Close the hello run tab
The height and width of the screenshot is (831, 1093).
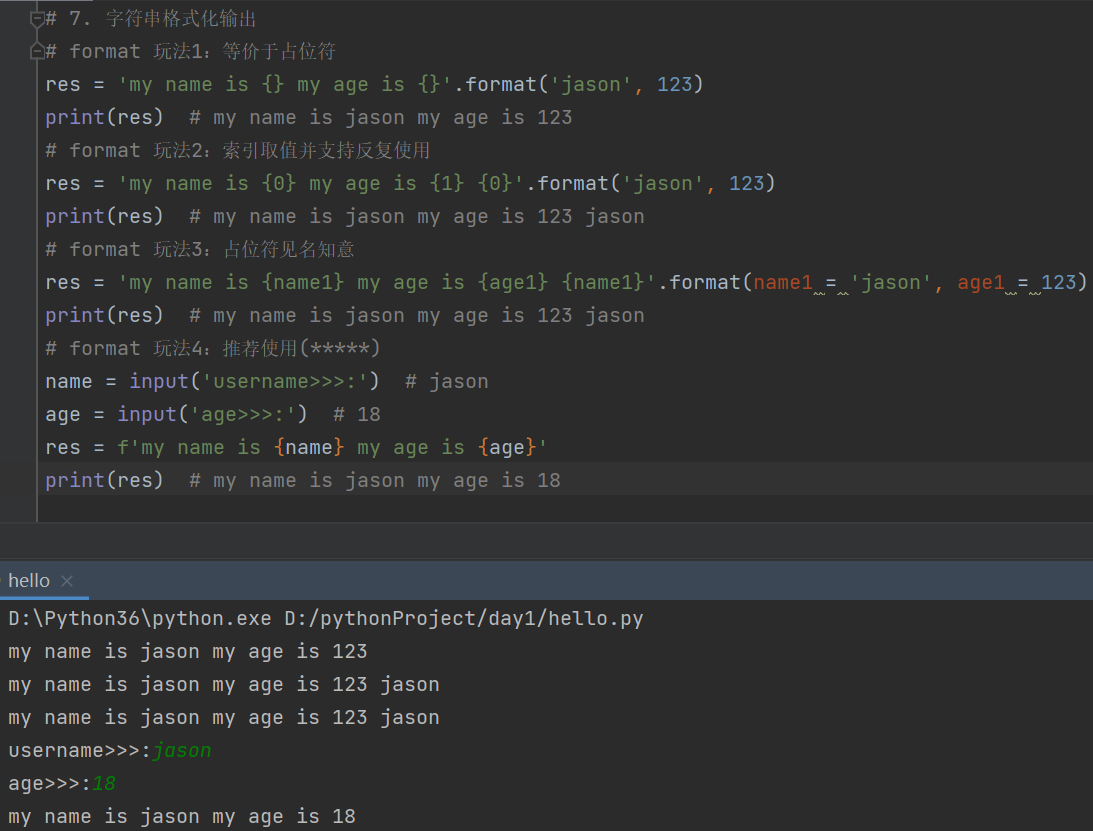(x=67, y=581)
